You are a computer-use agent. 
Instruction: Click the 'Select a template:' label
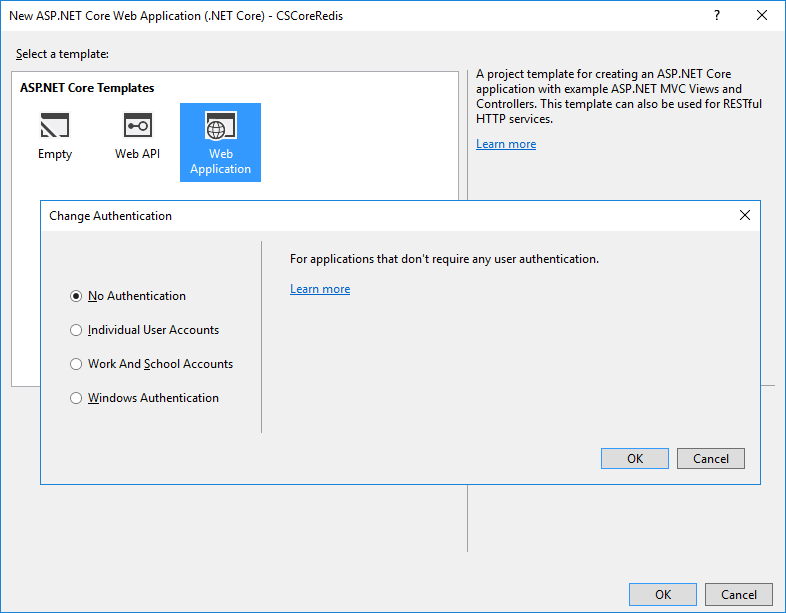click(62, 54)
